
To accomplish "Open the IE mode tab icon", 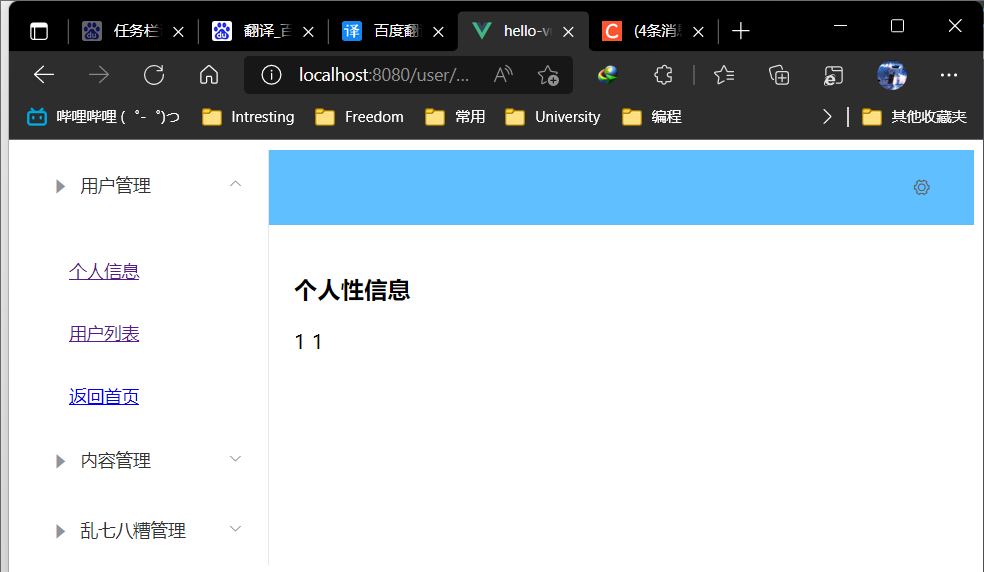I will pos(833,75).
